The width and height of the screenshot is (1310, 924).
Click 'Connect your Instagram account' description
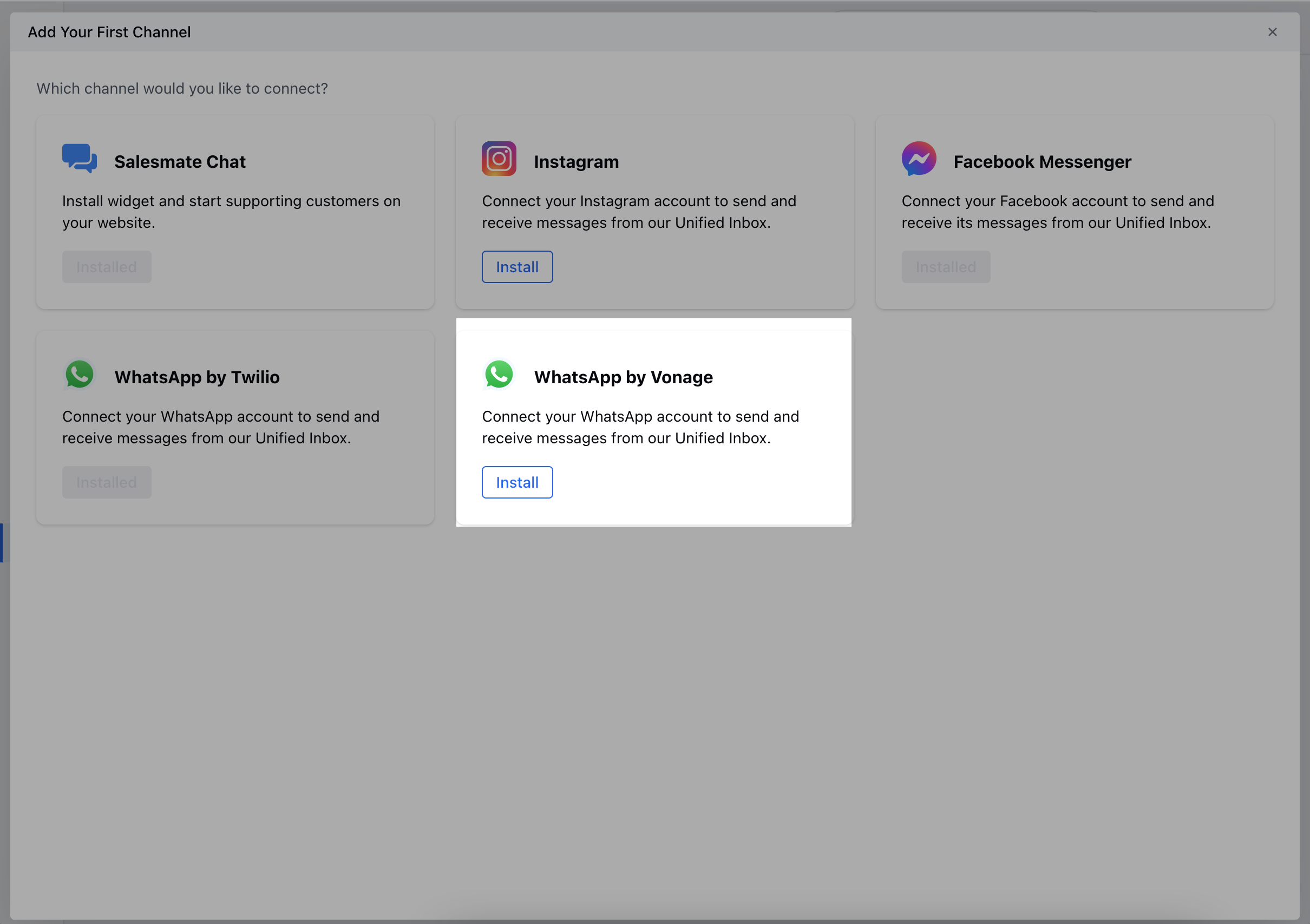point(639,212)
